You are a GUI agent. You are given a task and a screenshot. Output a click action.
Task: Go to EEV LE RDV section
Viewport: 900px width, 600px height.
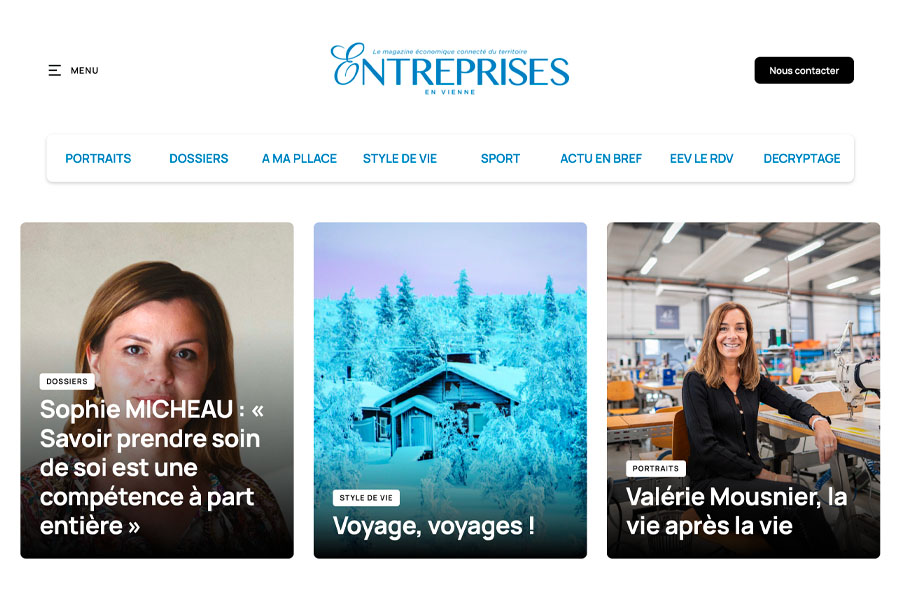pos(701,158)
